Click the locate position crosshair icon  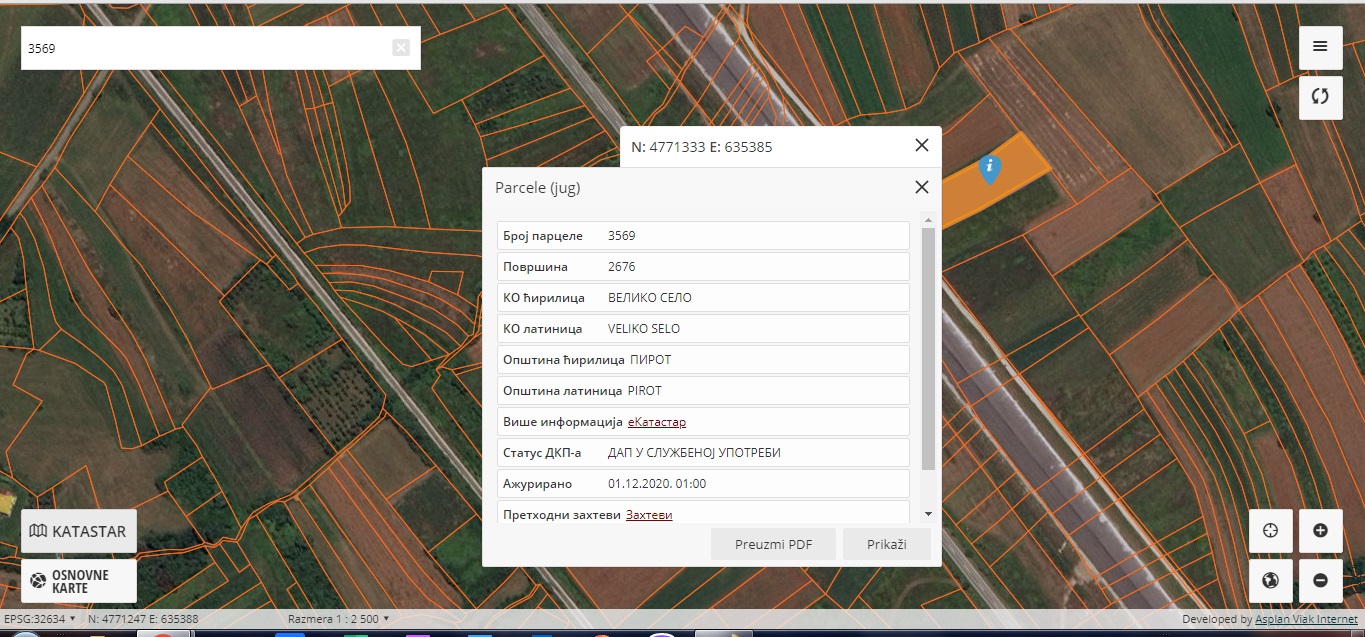[x=1271, y=531]
